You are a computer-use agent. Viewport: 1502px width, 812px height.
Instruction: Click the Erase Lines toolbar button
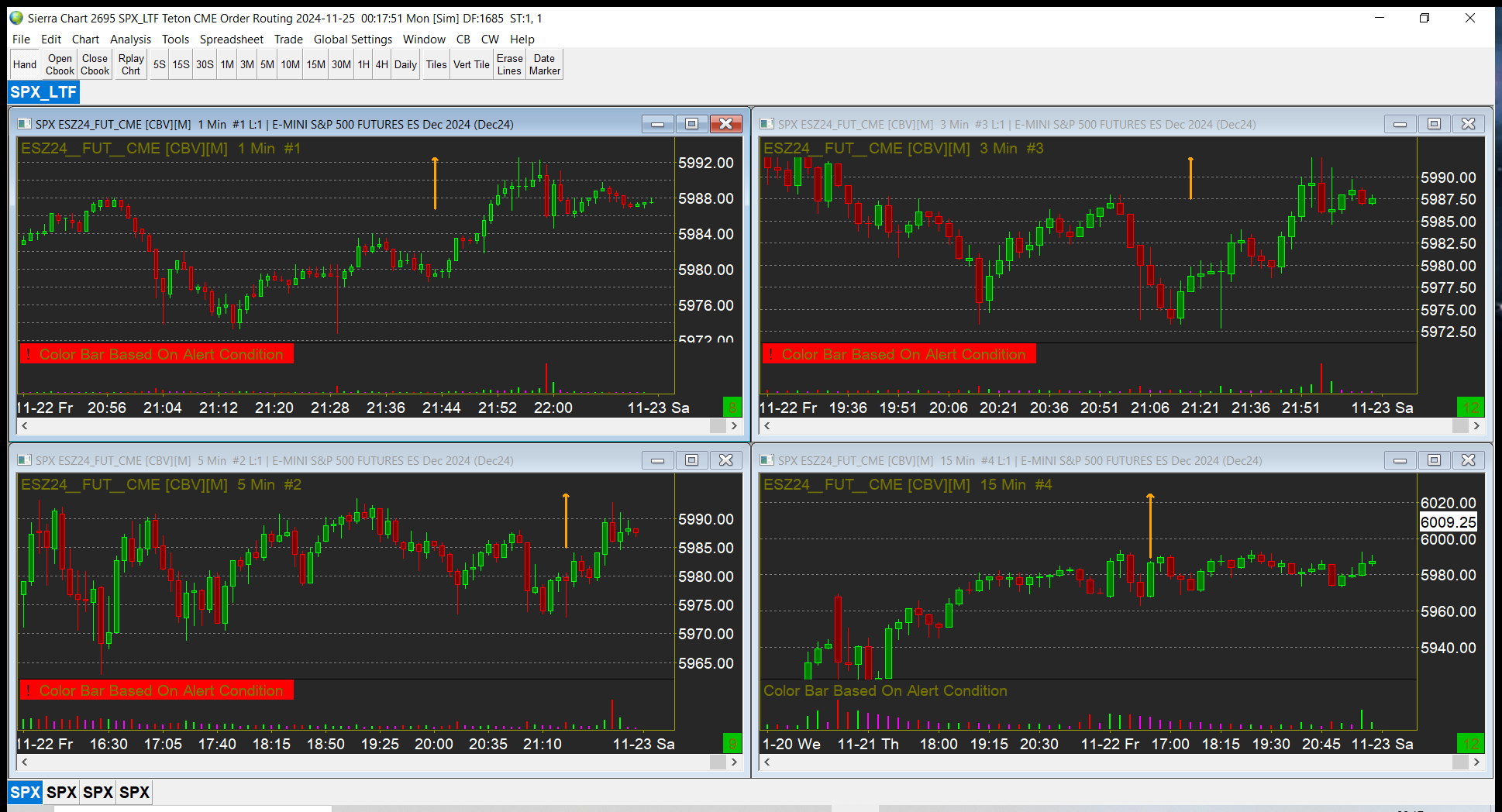coord(509,64)
